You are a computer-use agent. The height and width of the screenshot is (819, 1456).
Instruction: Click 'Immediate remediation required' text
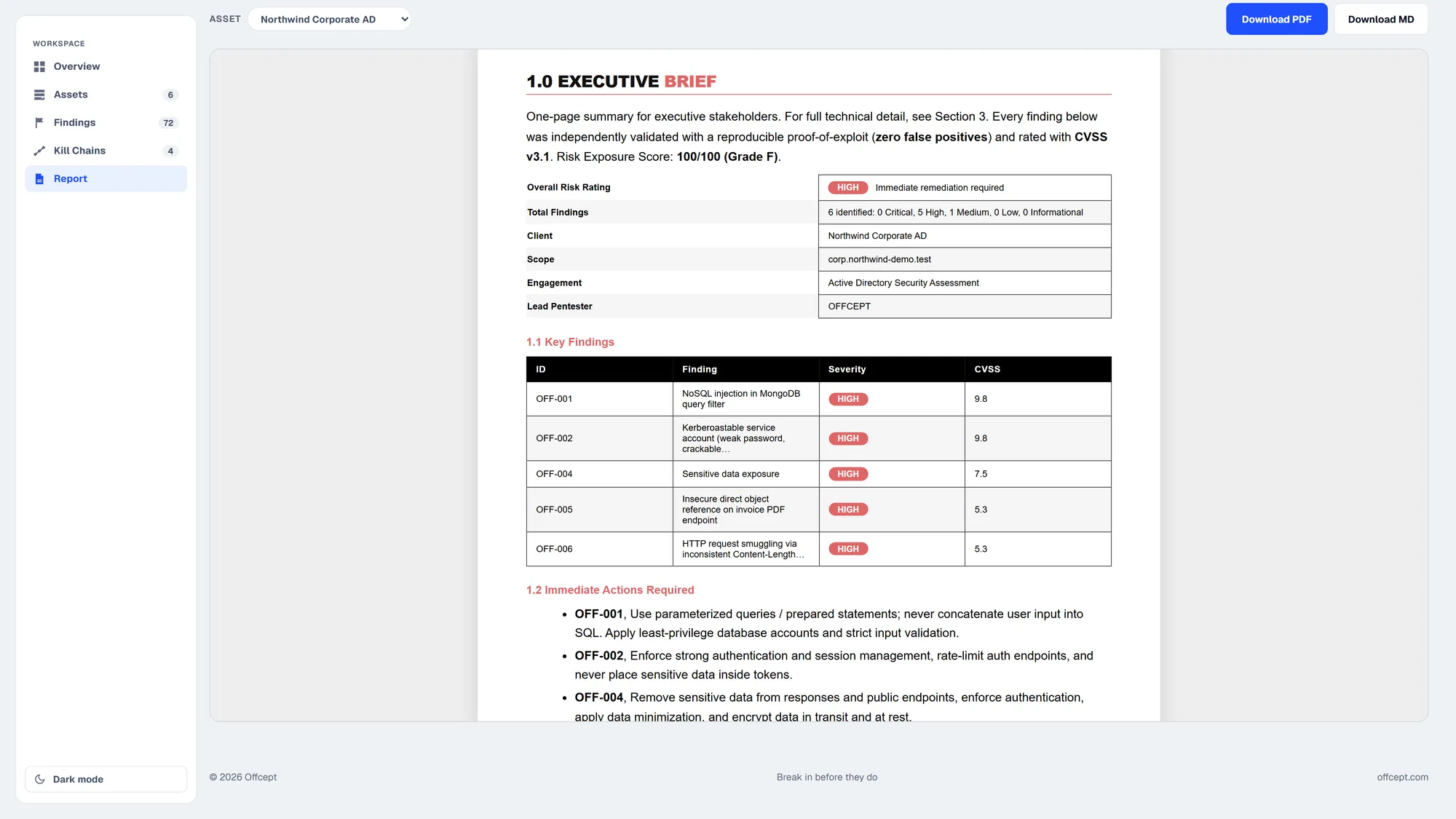(939, 188)
